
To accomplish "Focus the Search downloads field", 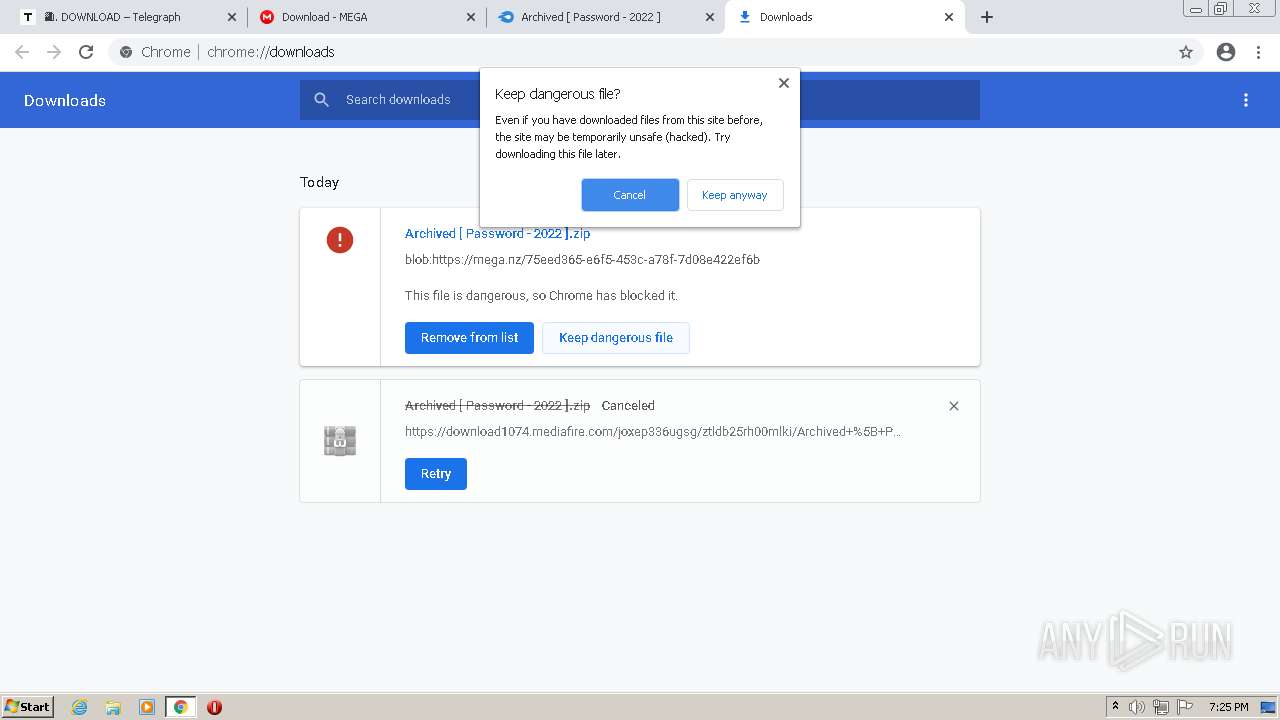I will [640, 100].
